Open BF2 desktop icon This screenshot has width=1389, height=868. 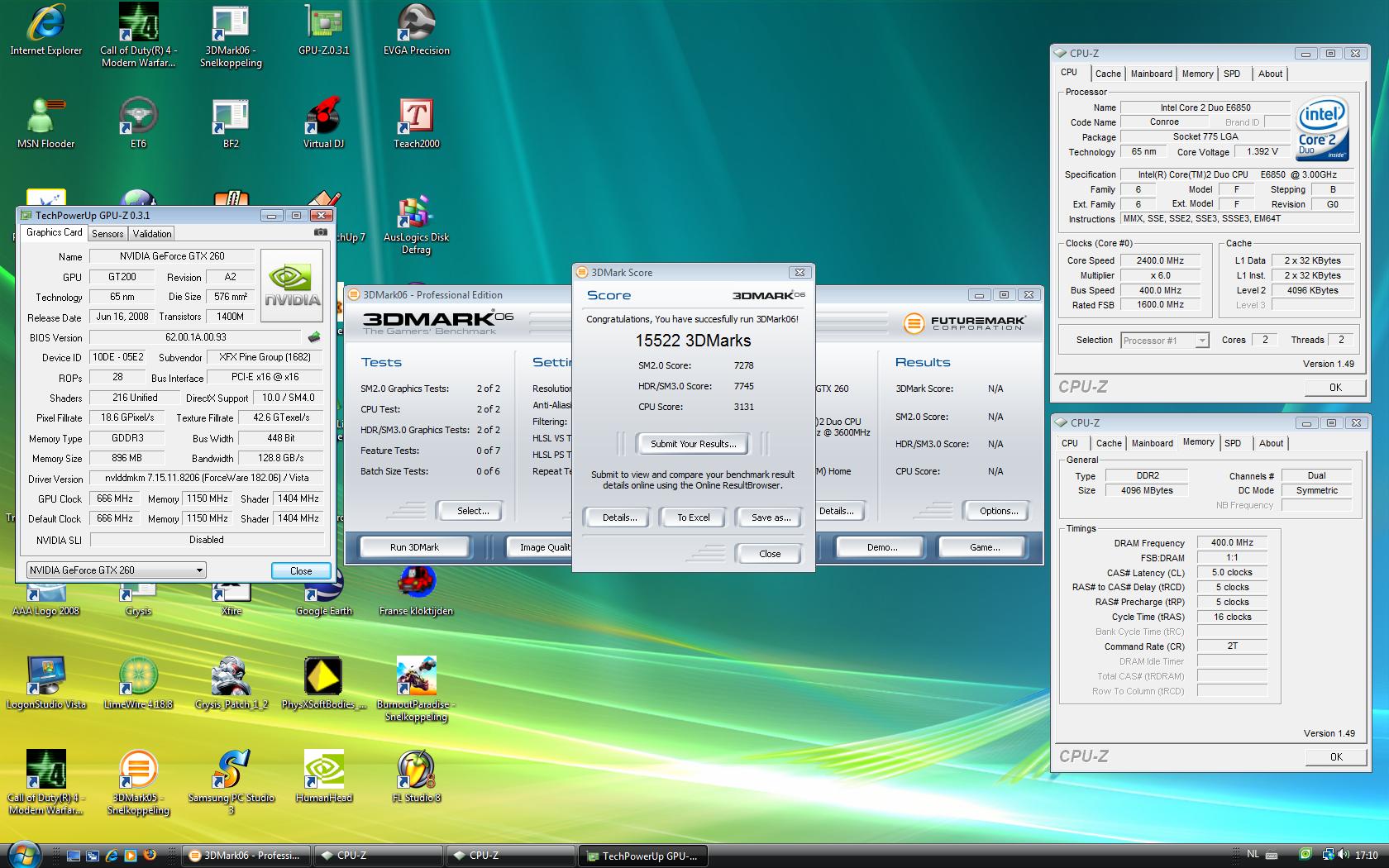(231, 123)
